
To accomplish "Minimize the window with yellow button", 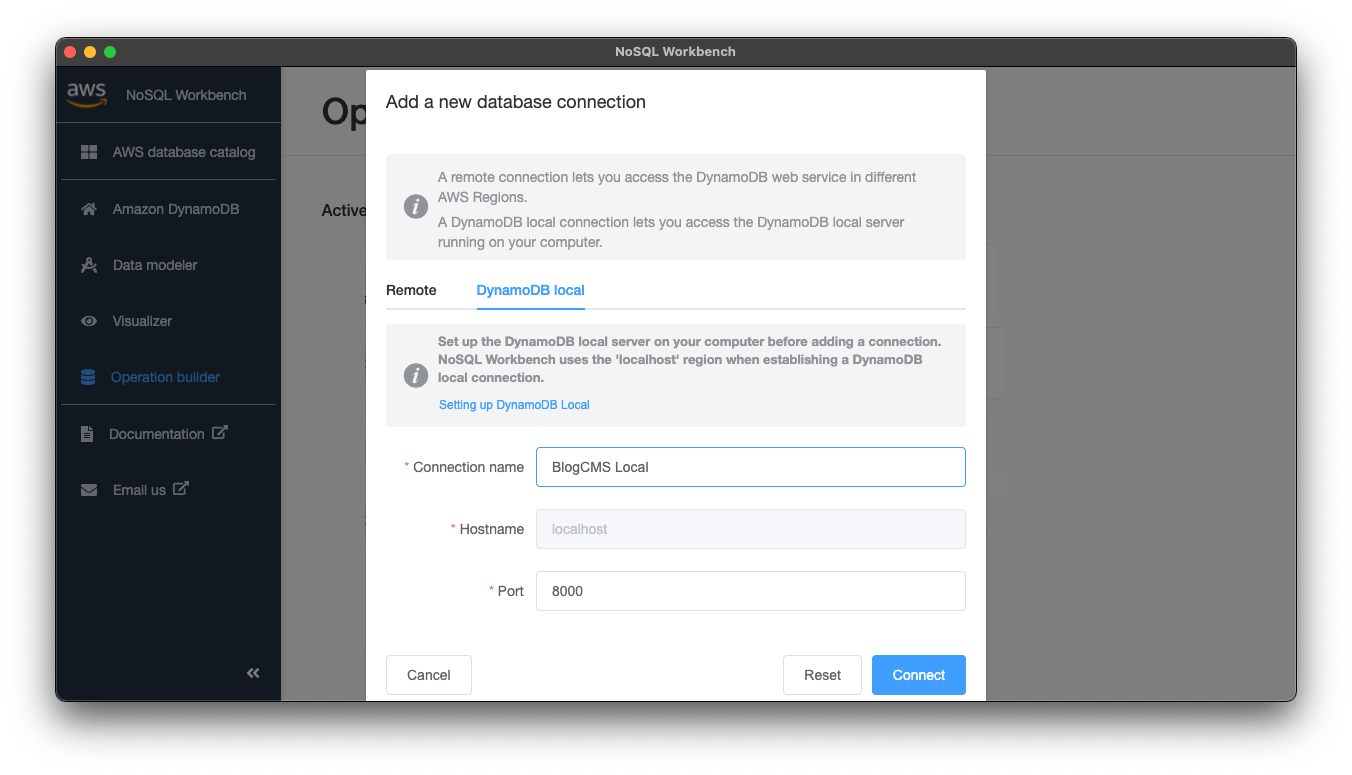I will 90,51.
